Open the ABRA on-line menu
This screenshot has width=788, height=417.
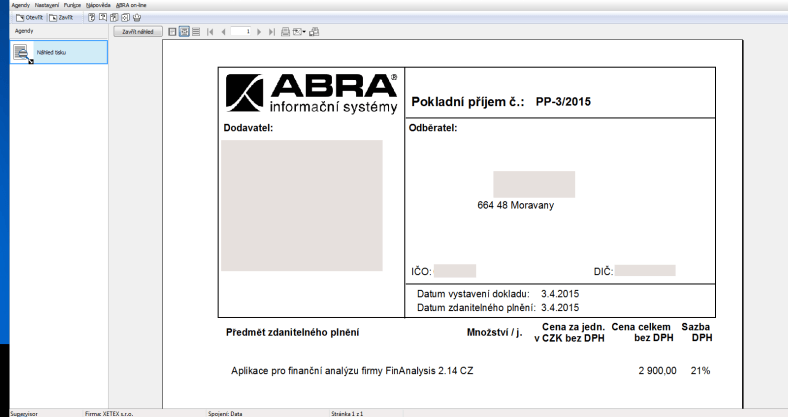click(131, 5)
